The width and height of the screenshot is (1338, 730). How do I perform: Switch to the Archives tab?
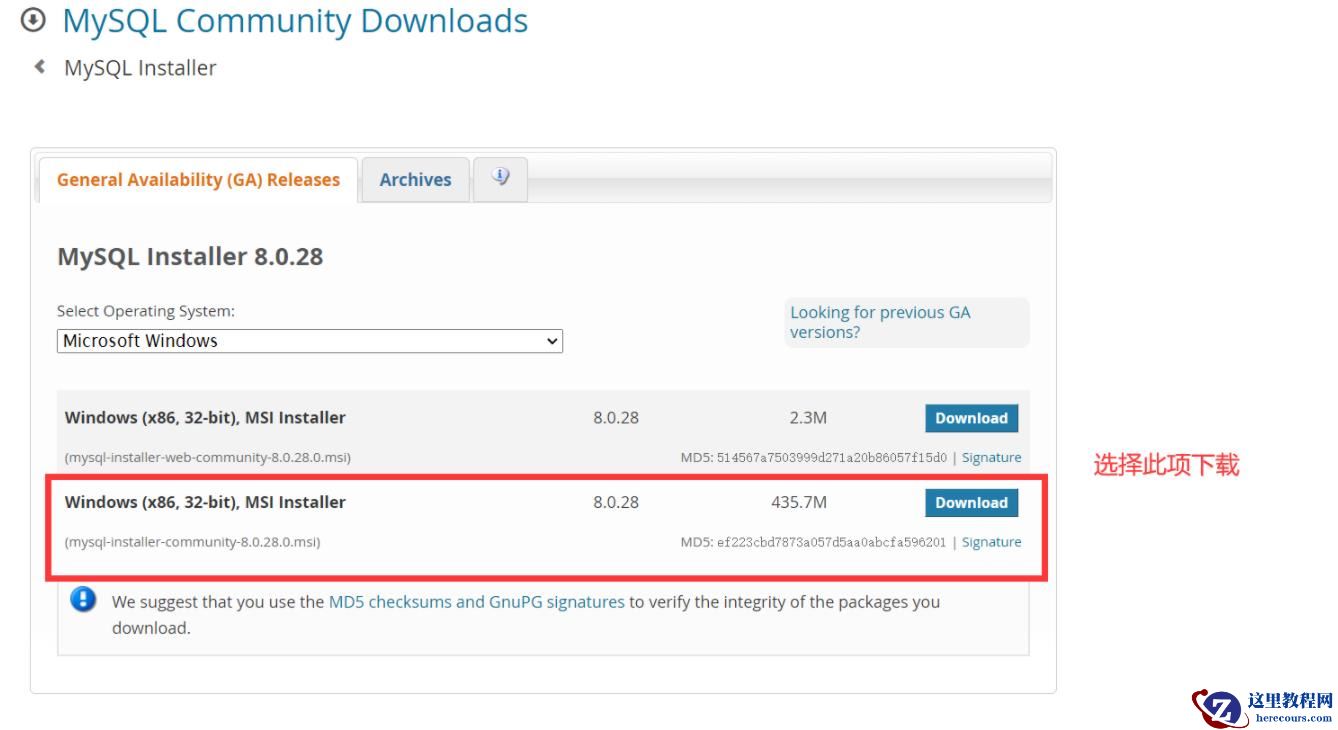click(x=415, y=180)
